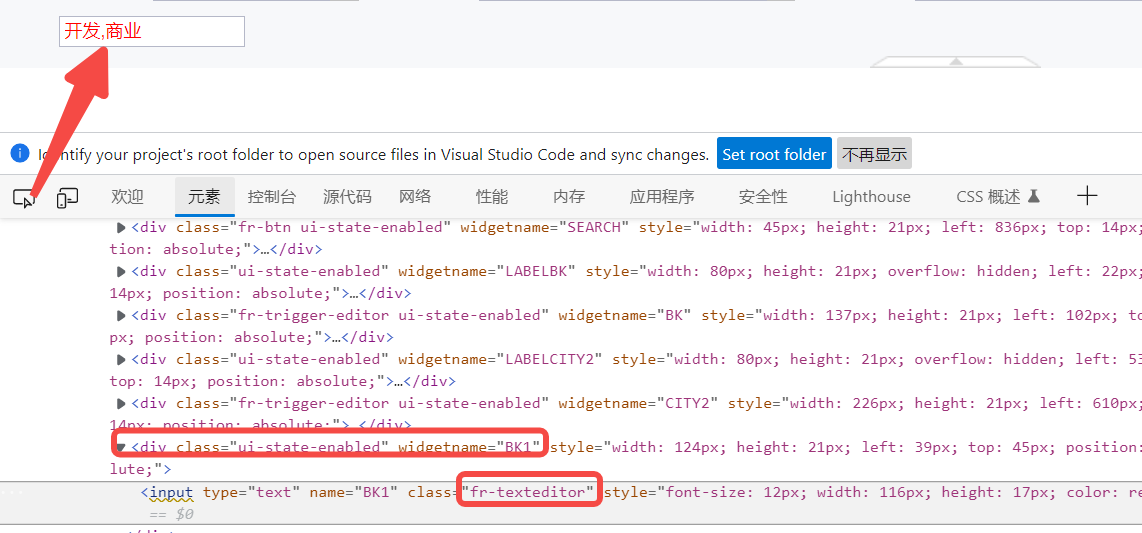Switch to 源代码 tab
Viewport: 1142px width, 533px height.
(x=347, y=197)
